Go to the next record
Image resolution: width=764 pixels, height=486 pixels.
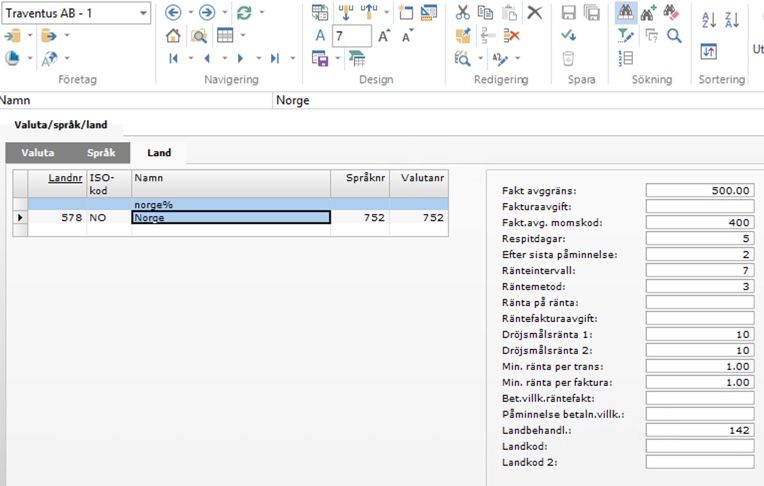pyautogui.click(x=240, y=58)
